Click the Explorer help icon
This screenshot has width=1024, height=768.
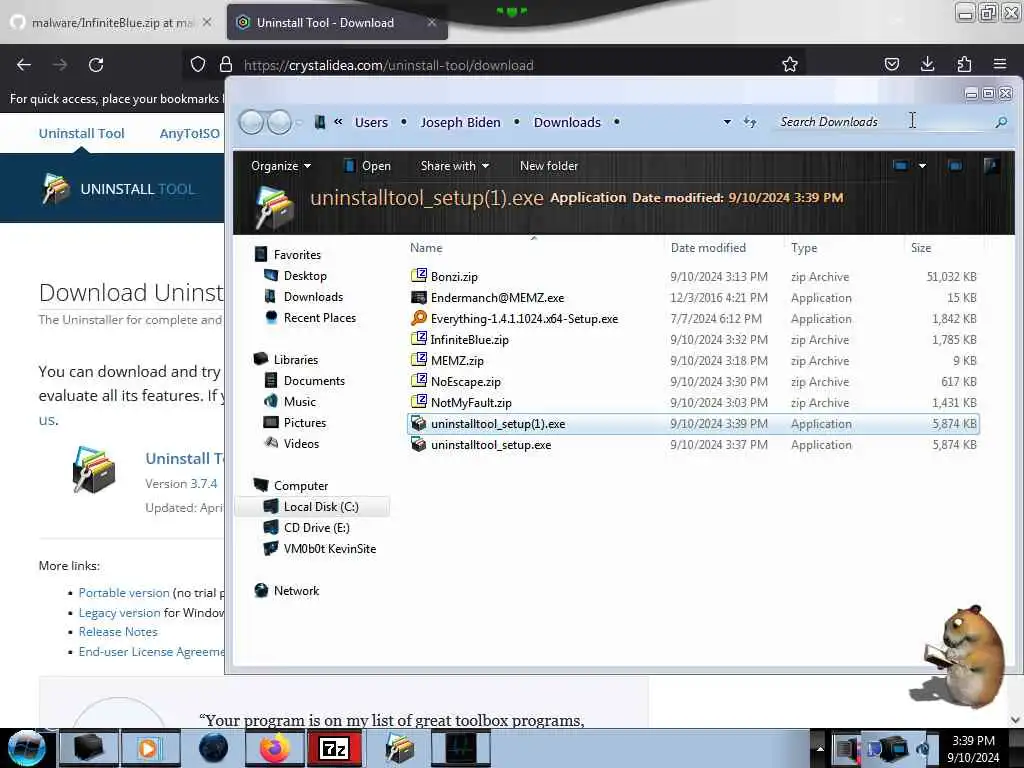(x=991, y=166)
